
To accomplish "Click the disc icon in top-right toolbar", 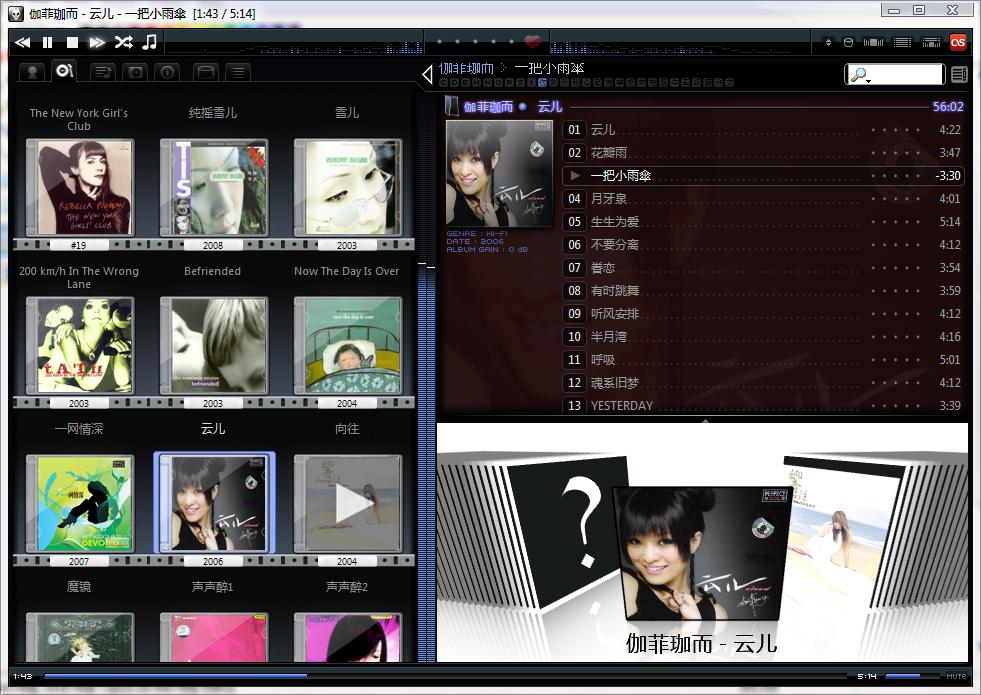I will (848, 43).
